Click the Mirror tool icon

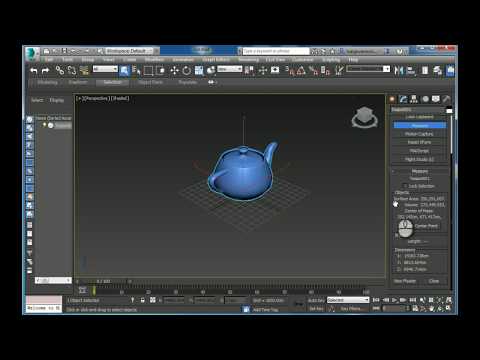[399, 70]
